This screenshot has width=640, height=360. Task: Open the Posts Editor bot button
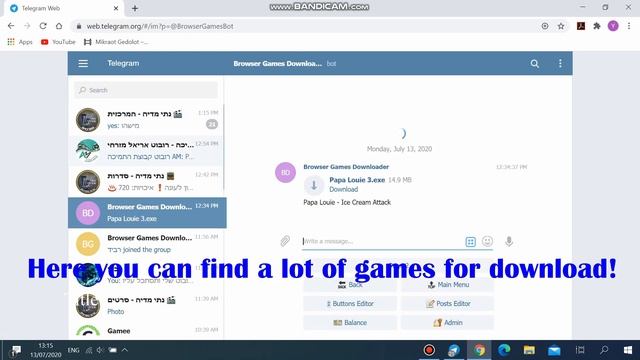pos(447,304)
